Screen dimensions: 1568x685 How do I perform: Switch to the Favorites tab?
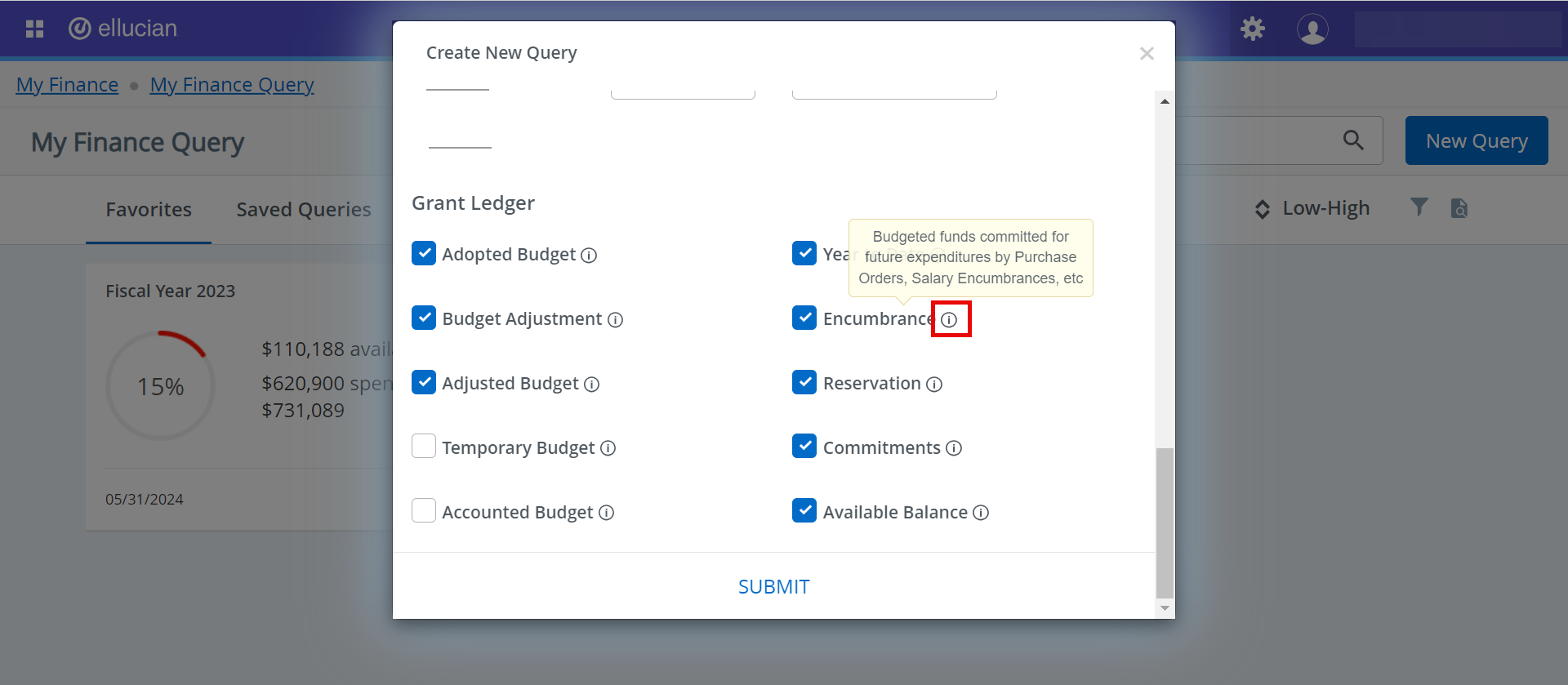point(149,210)
